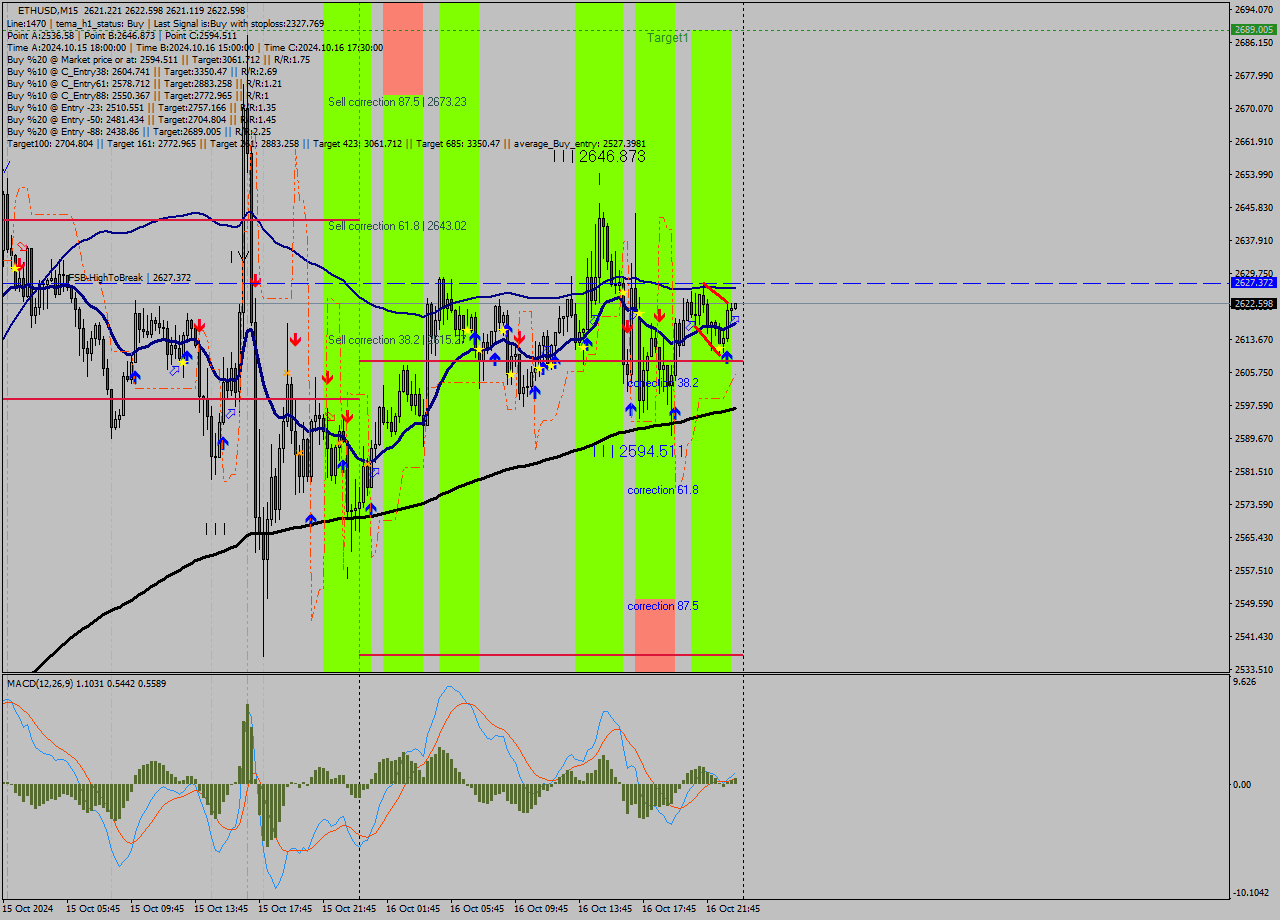Viewport: 1280px width, 920px height.
Task: Click the green 2689.005 price tag
Action: tap(1254, 30)
